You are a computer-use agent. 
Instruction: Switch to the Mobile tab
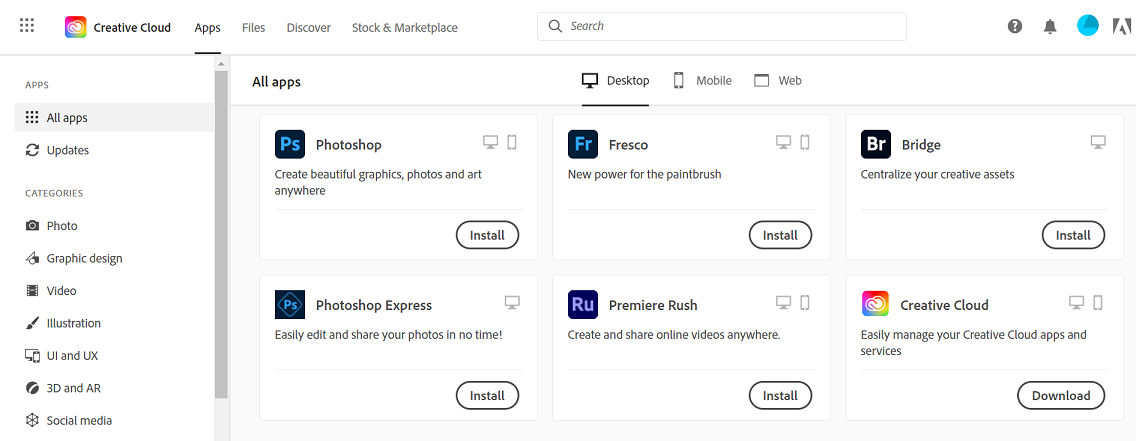click(x=702, y=80)
